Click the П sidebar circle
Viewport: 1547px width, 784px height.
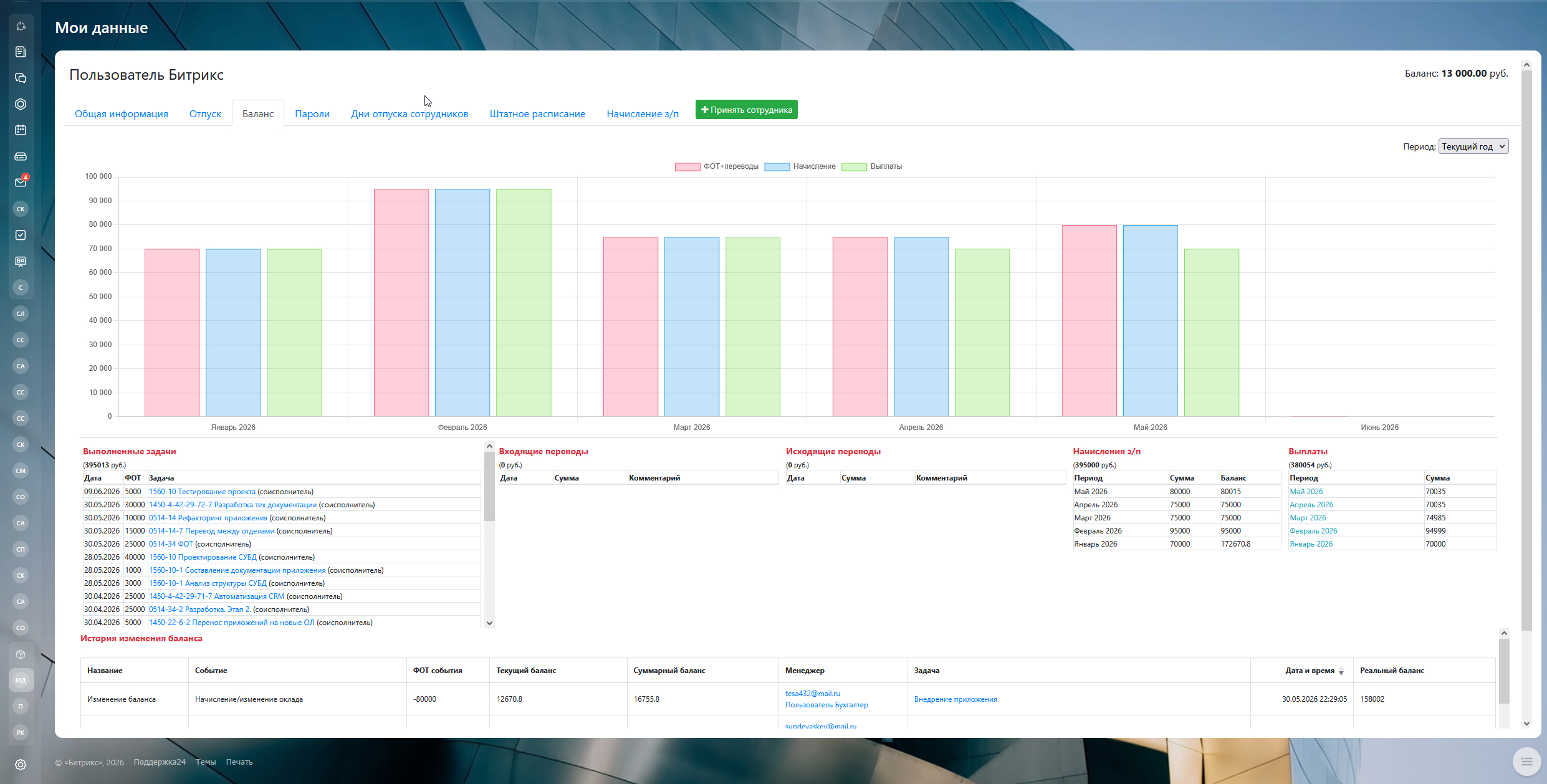(x=21, y=706)
